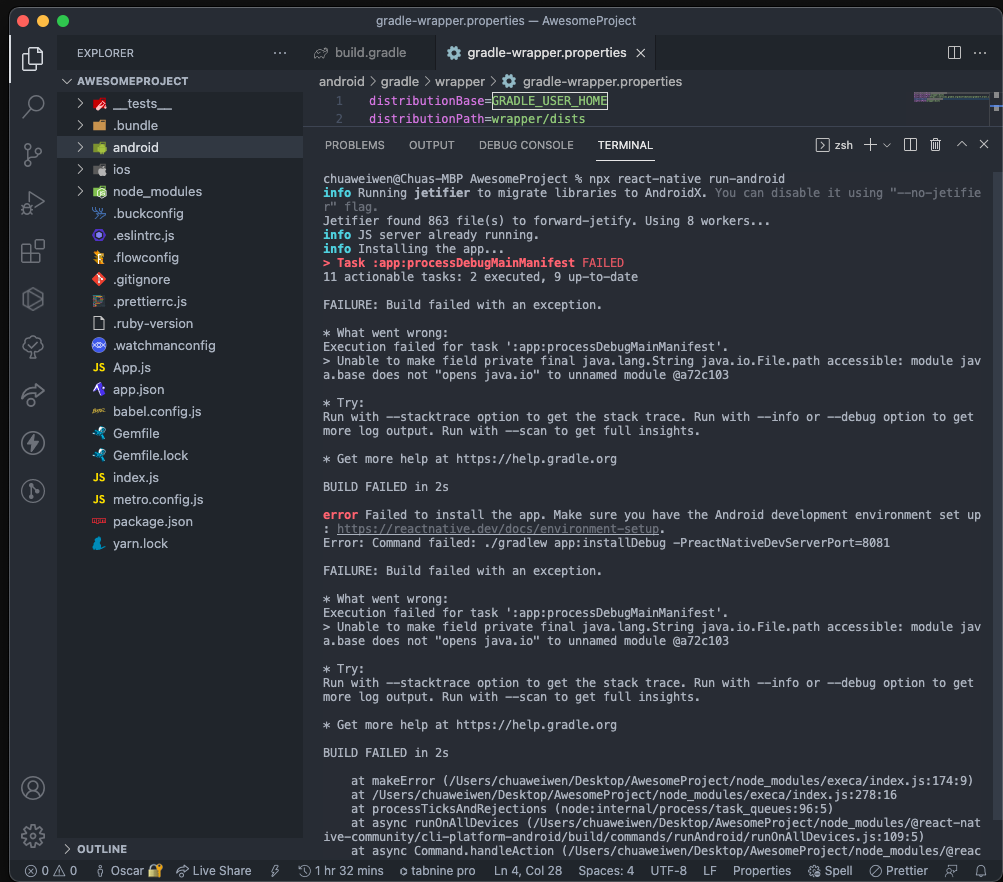Close the gradle-wrapper.properties tab
The width and height of the screenshot is (1003, 882).
[640, 53]
